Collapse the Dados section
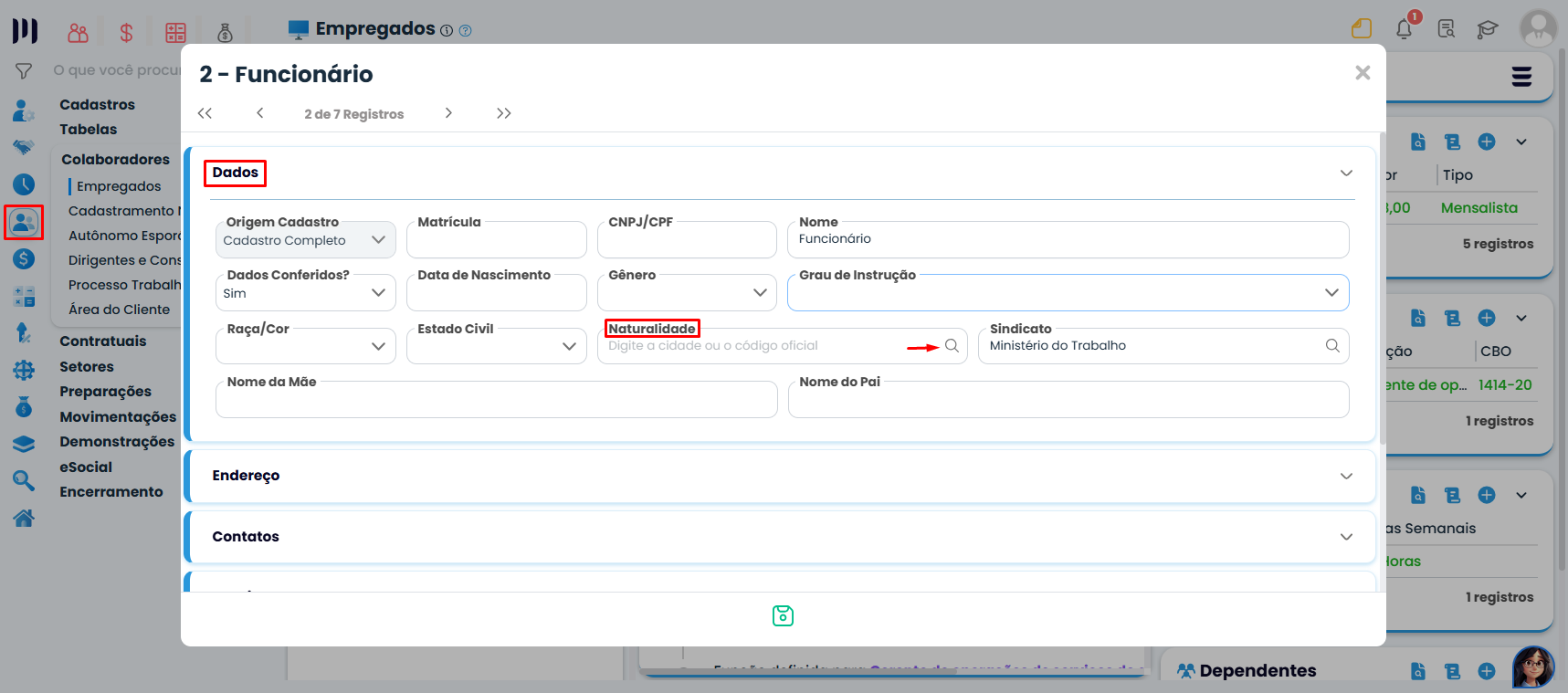The height and width of the screenshot is (693, 1568). [1346, 173]
